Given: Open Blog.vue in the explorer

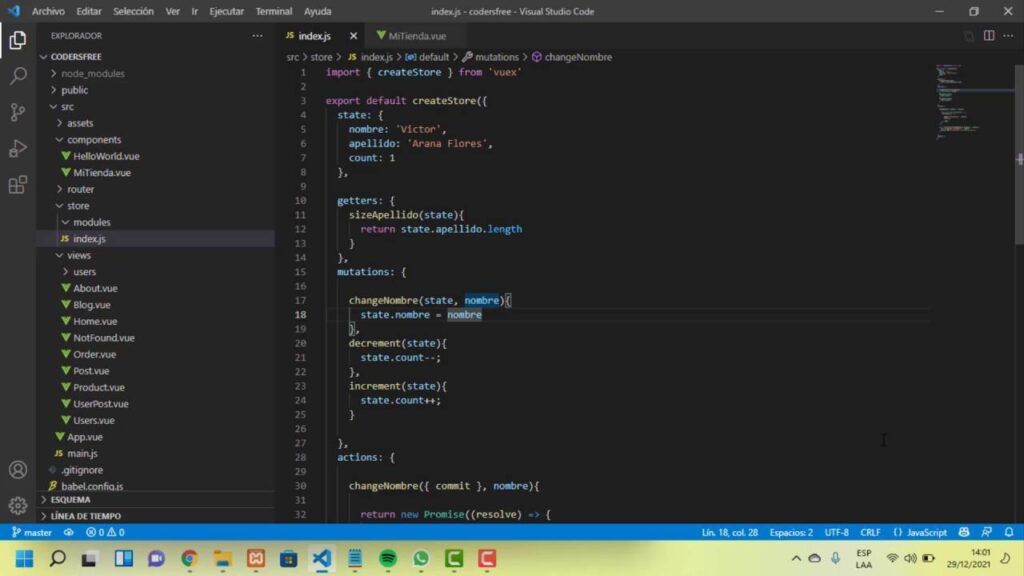Looking at the screenshot, I should (92, 305).
